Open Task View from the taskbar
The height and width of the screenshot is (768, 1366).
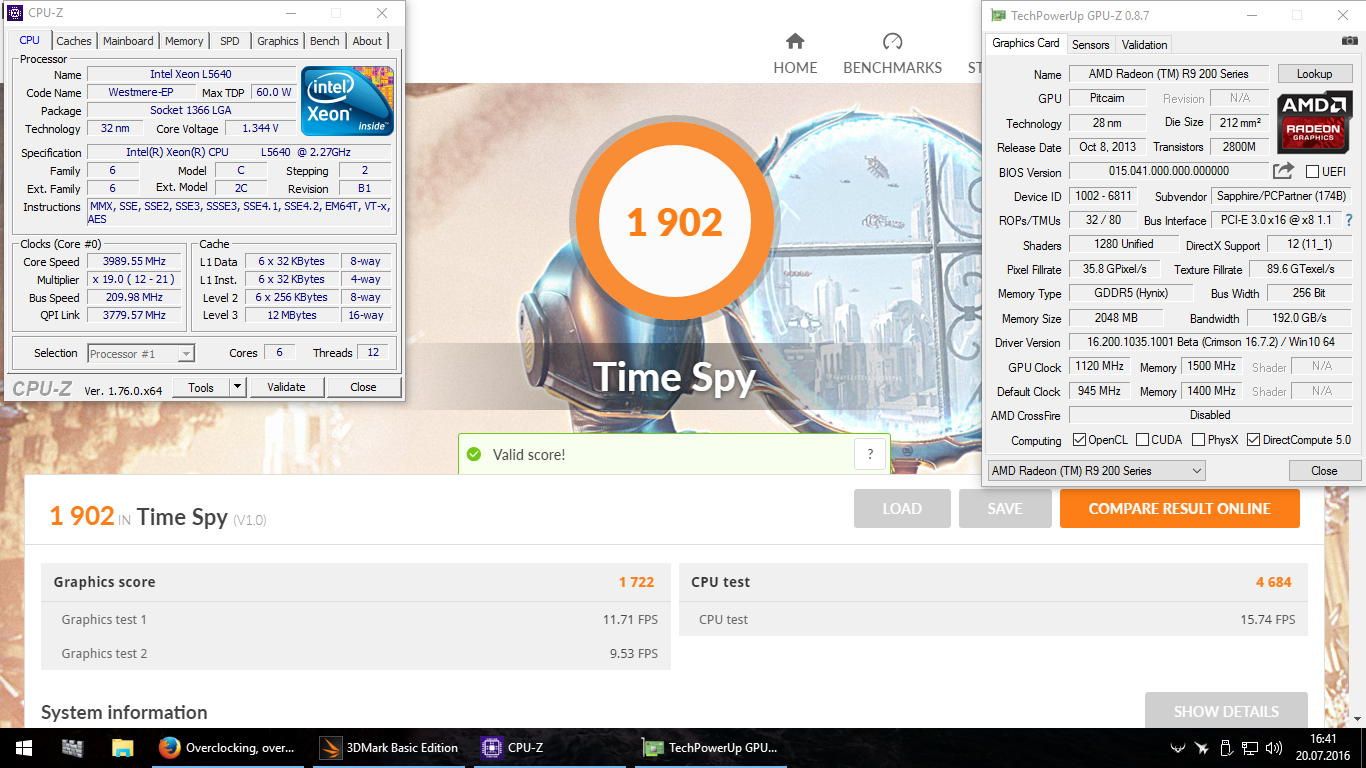click(x=72, y=747)
